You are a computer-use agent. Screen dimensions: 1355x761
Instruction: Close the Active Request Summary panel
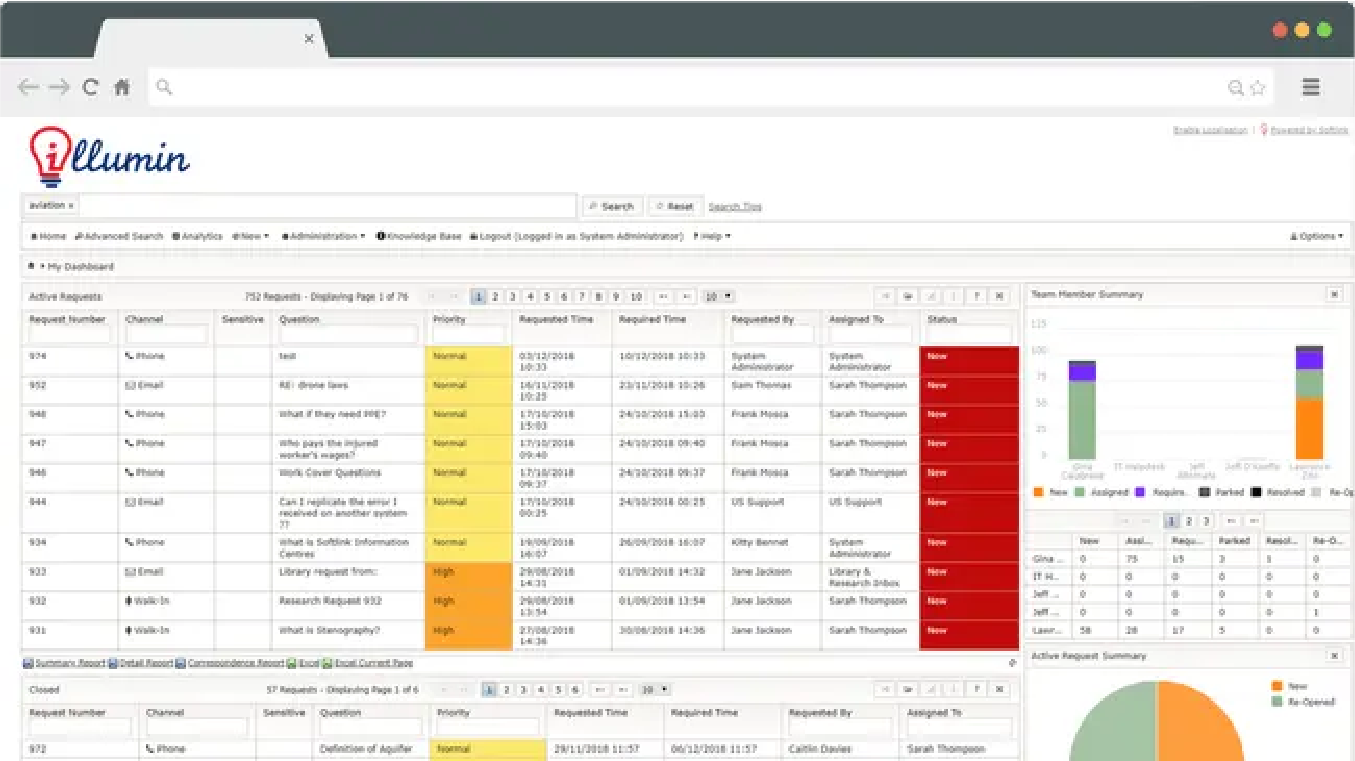(1334, 656)
